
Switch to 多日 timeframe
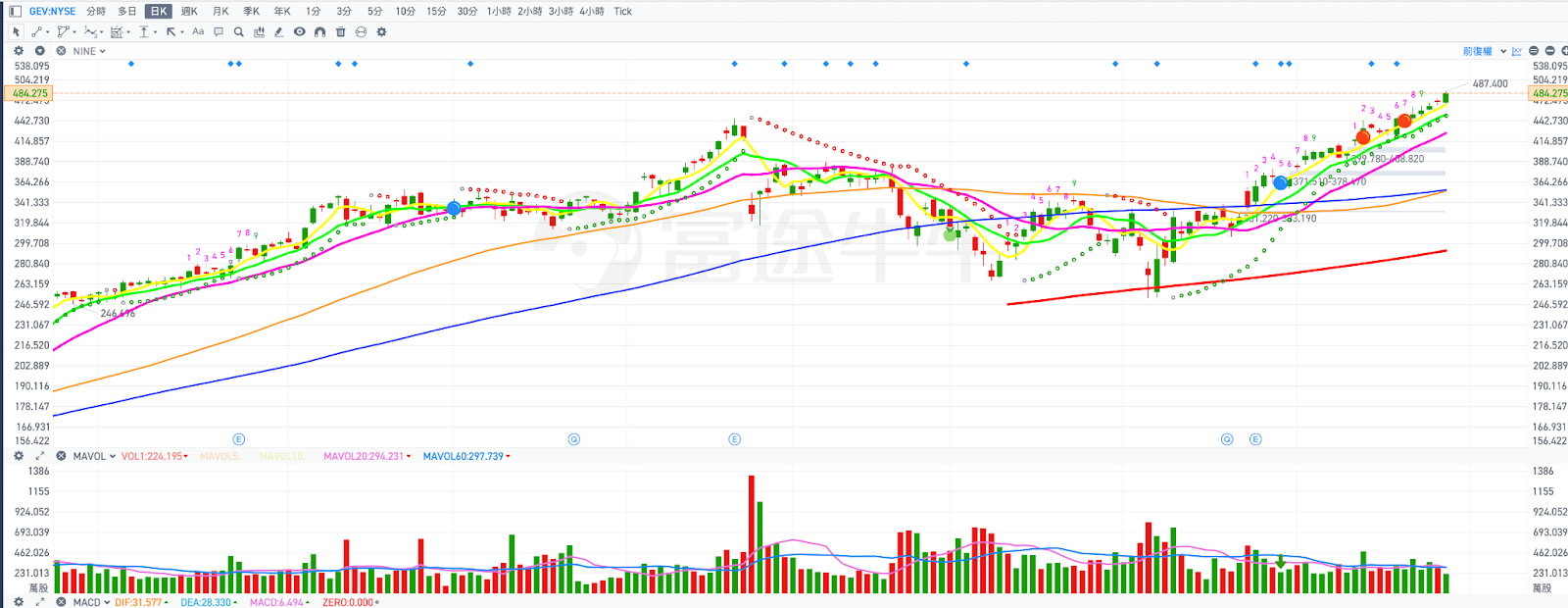click(127, 12)
